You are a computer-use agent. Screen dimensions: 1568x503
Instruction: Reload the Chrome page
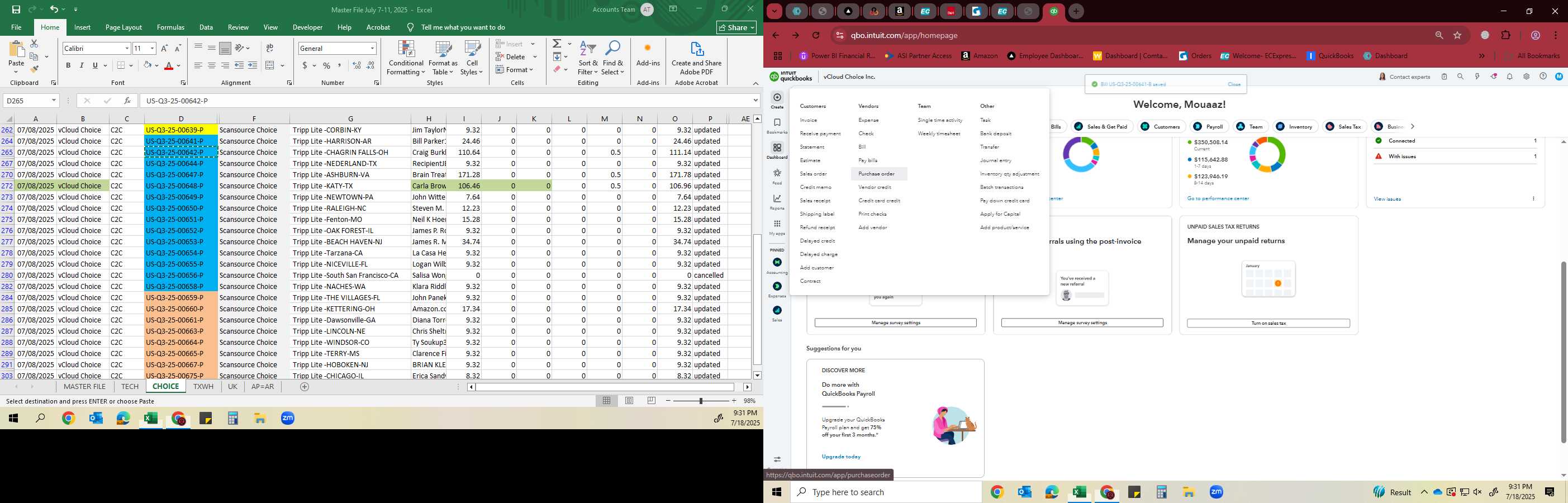coord(816,35)
